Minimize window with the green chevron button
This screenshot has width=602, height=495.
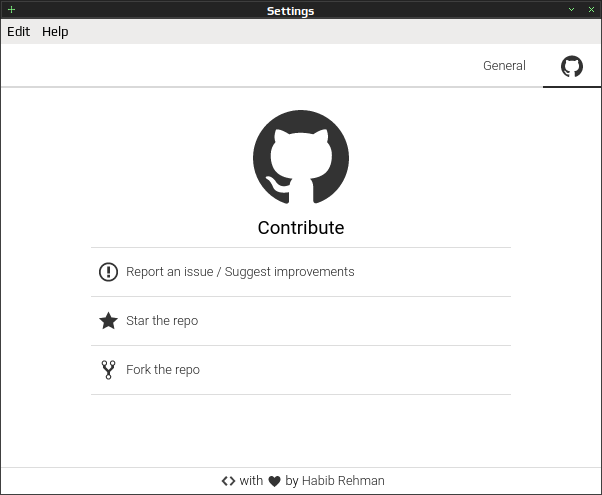pos(571,10)
